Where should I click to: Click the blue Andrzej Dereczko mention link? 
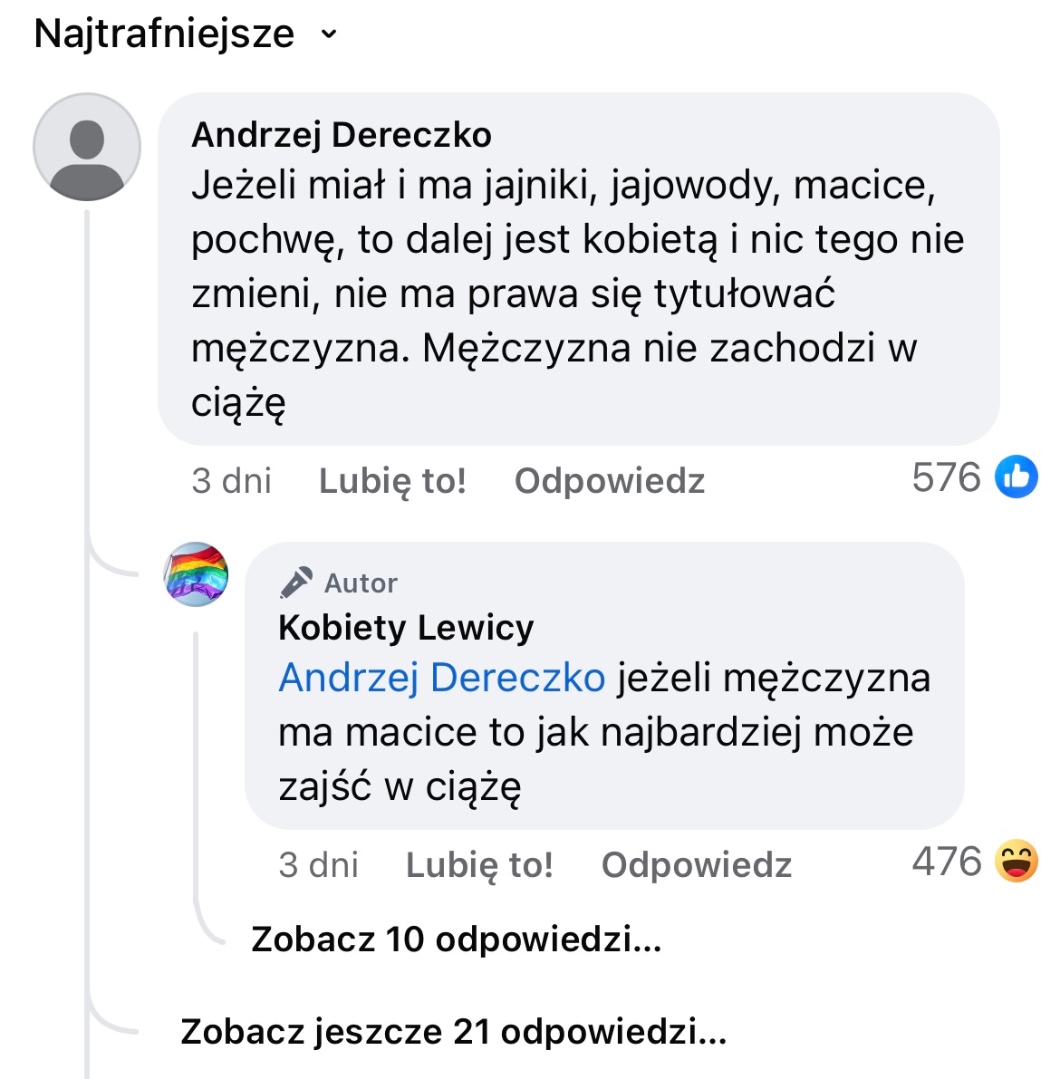[441, 678]
